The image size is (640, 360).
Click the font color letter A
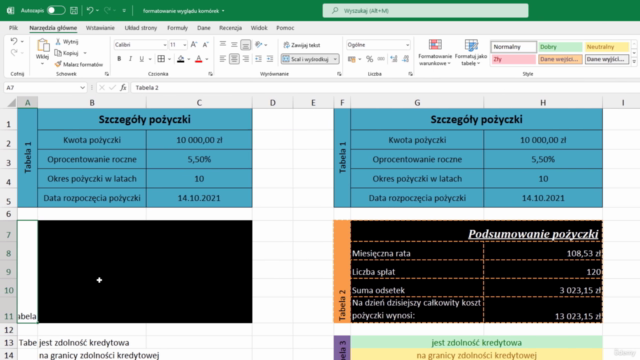tap(198, 59)
